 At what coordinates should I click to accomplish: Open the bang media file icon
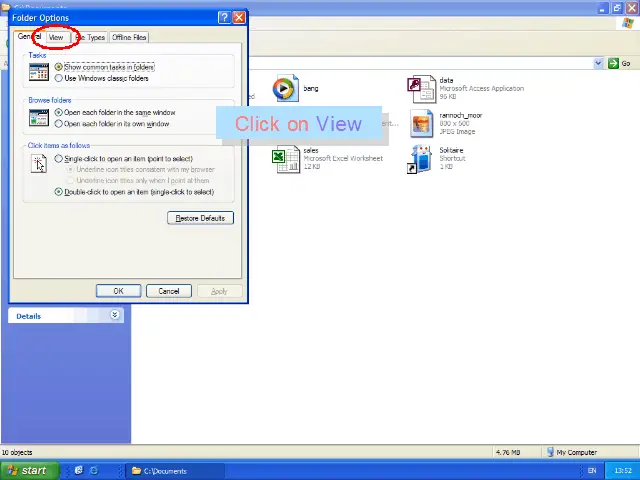click(x=285, y=89)
